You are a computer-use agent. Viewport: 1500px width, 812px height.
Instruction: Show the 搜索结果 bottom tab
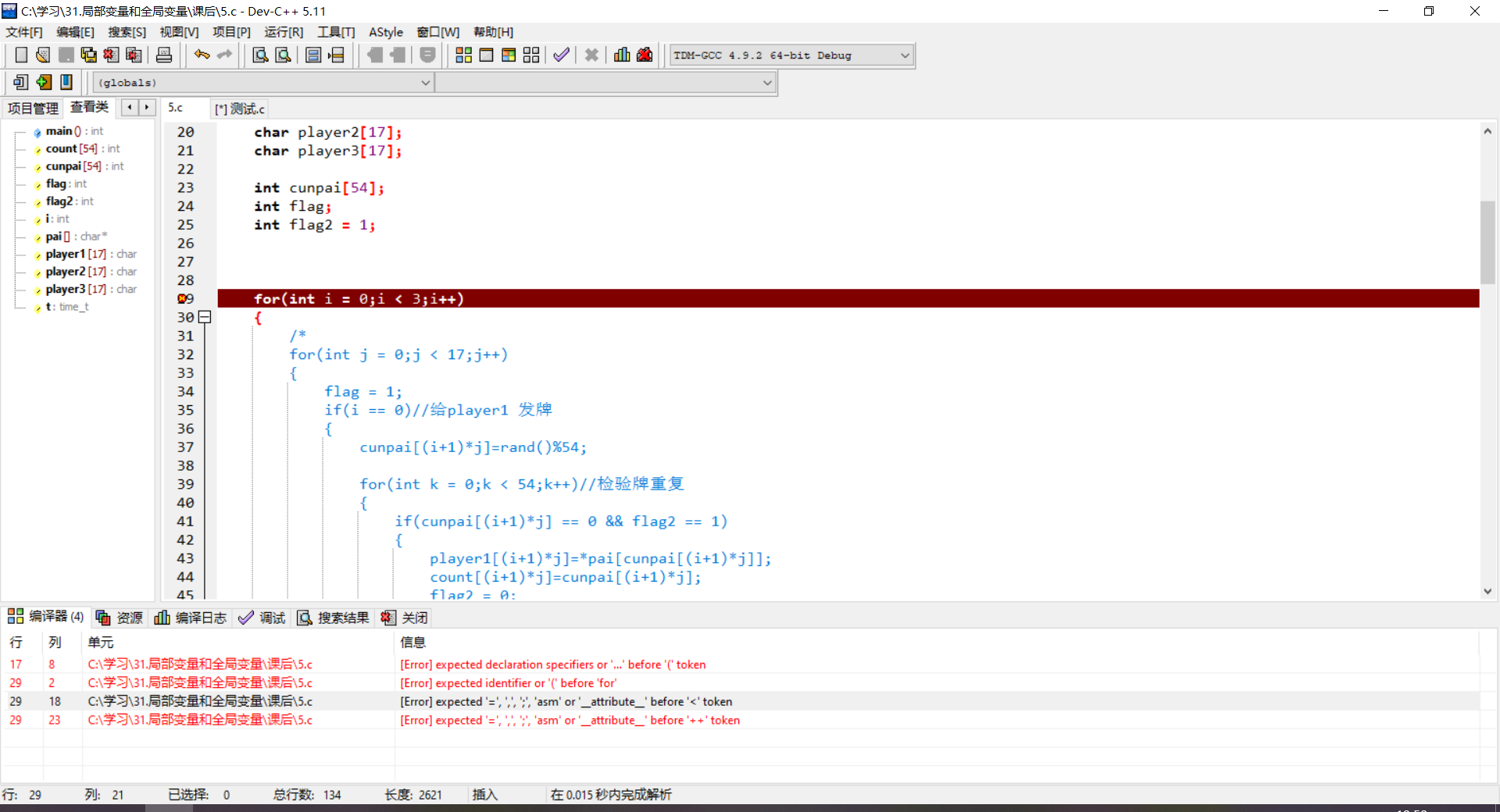333,618
